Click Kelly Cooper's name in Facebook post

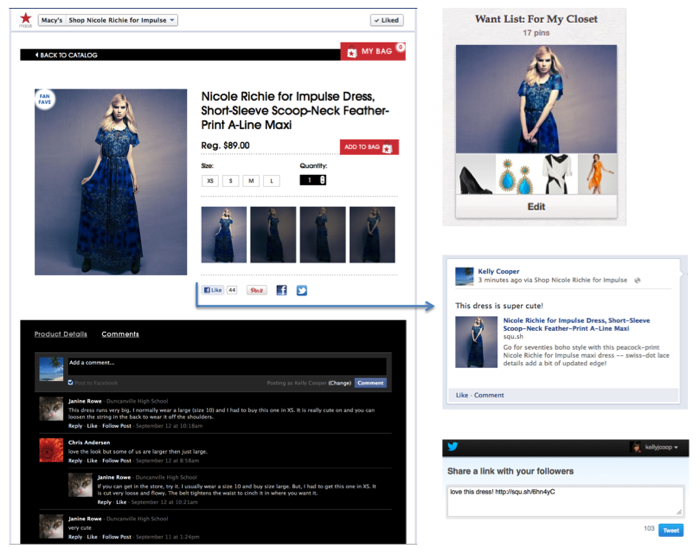coord(498,271)
